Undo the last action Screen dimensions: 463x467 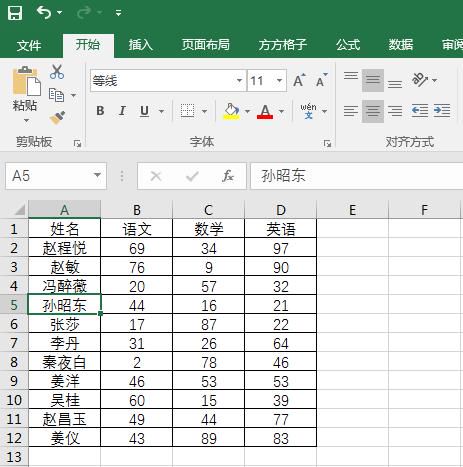(44, 13)
